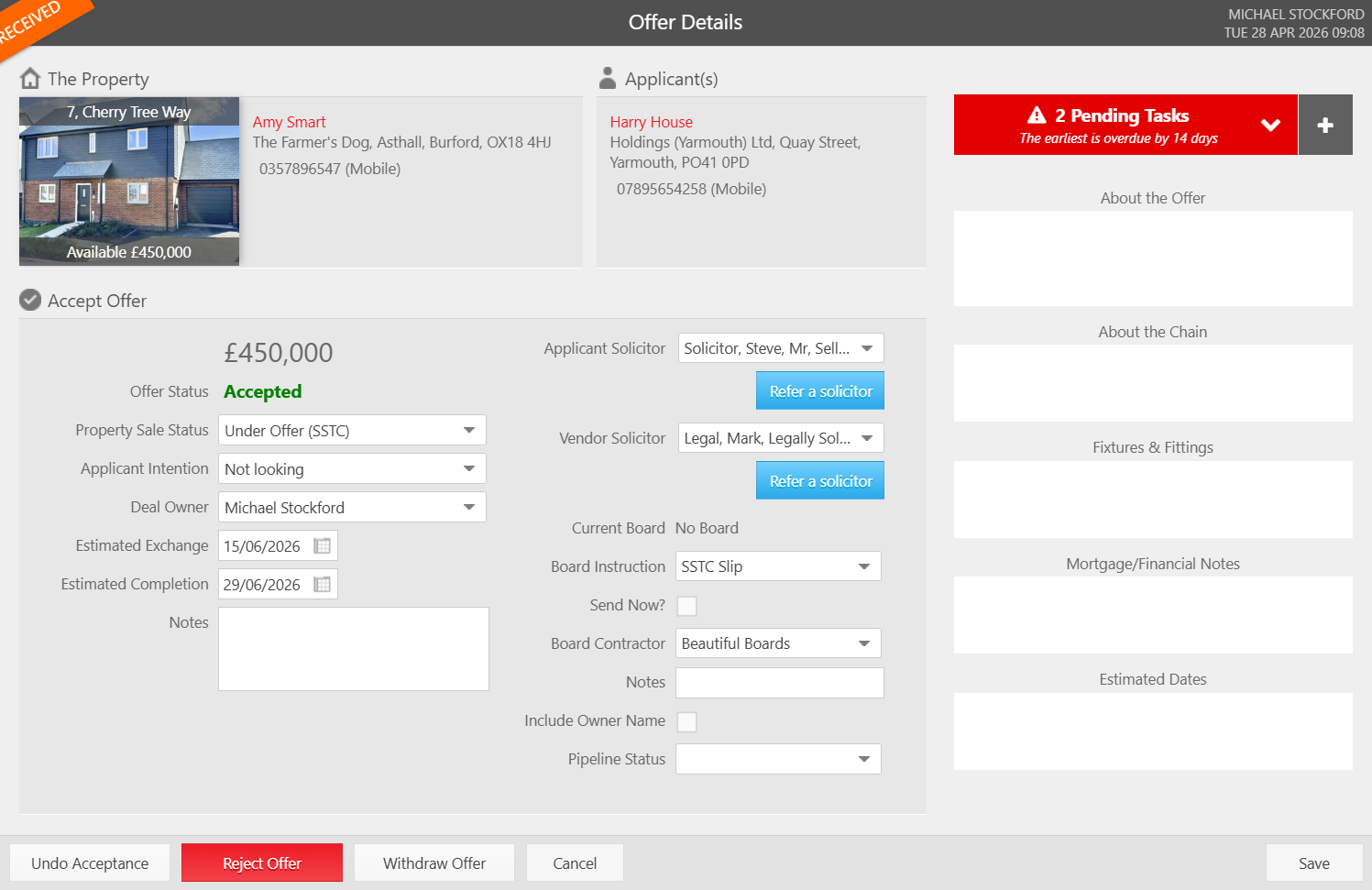Expand pending tasks chevron
Viewport: 1372px width, 890px height.
pos(1270,126)
